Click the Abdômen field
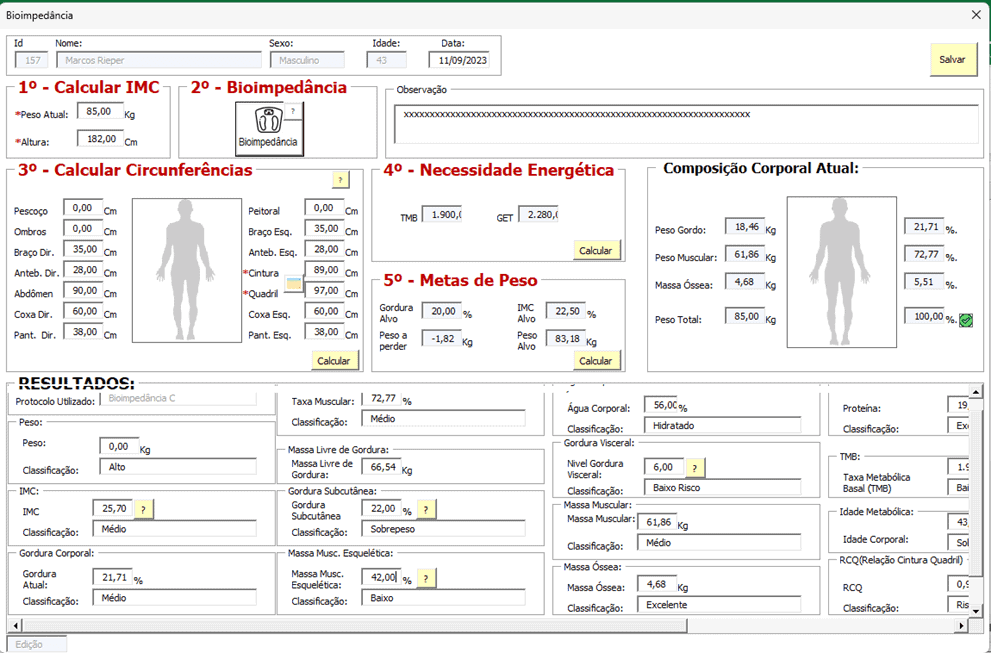 pos(83,290)
